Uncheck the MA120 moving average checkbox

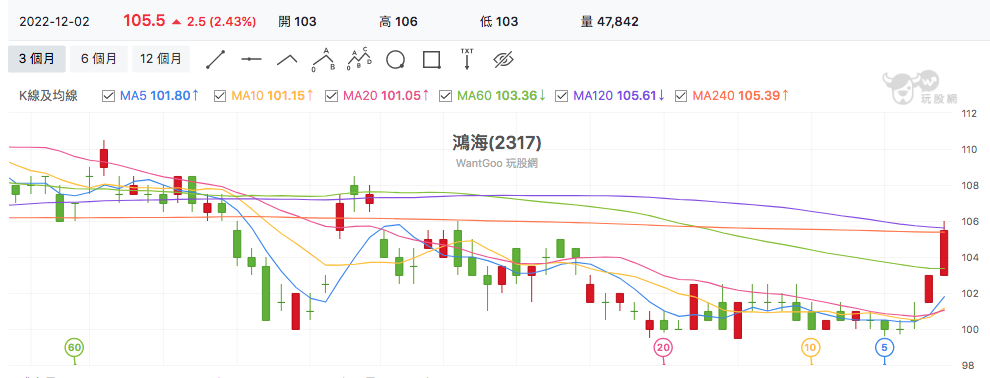coord(561,96)
